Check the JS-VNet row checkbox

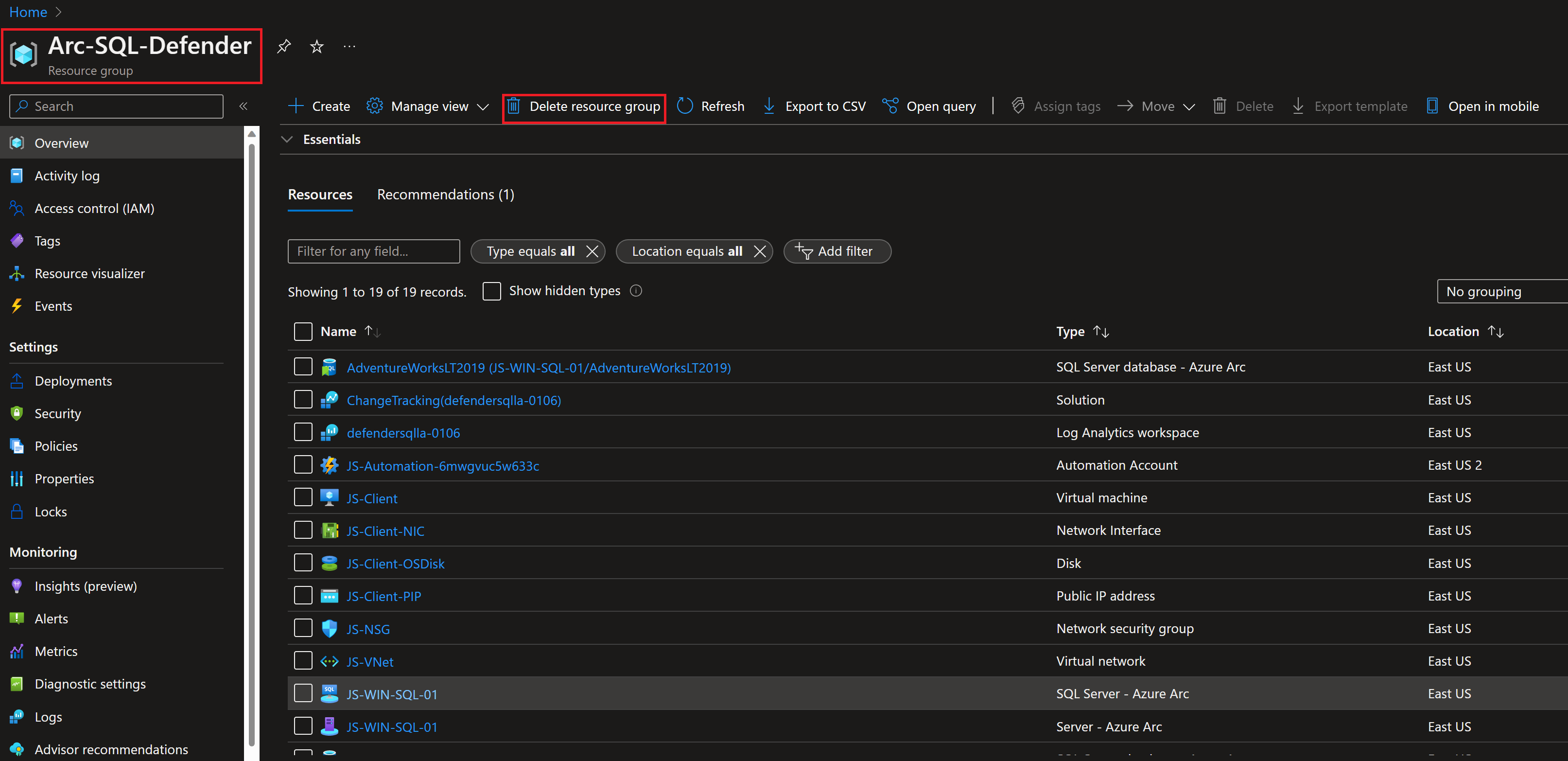tap(302, 661)
